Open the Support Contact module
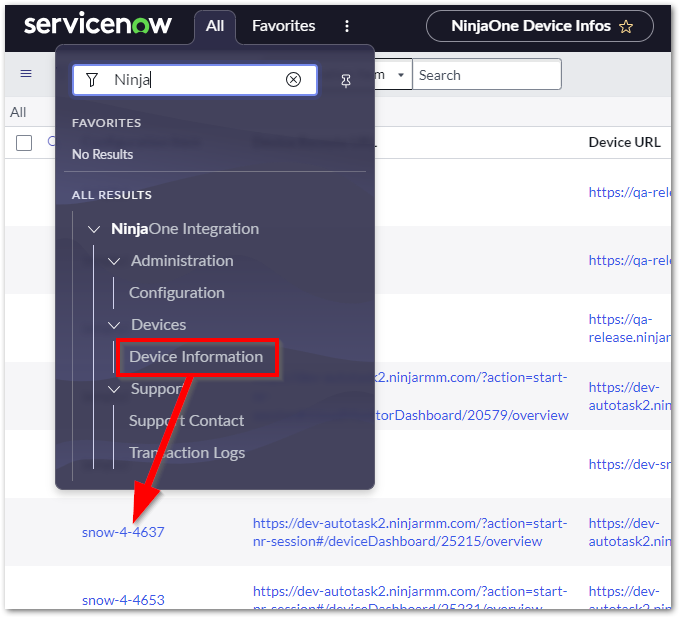This screenshot has width=680, height=618. click(186, 421)
